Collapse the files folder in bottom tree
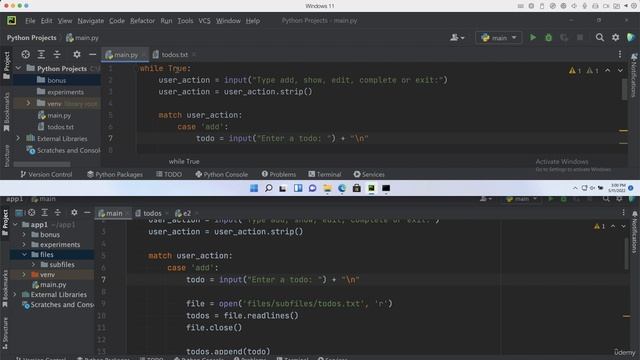This screenshot has width=640, height=360. (x=24, y=254)
